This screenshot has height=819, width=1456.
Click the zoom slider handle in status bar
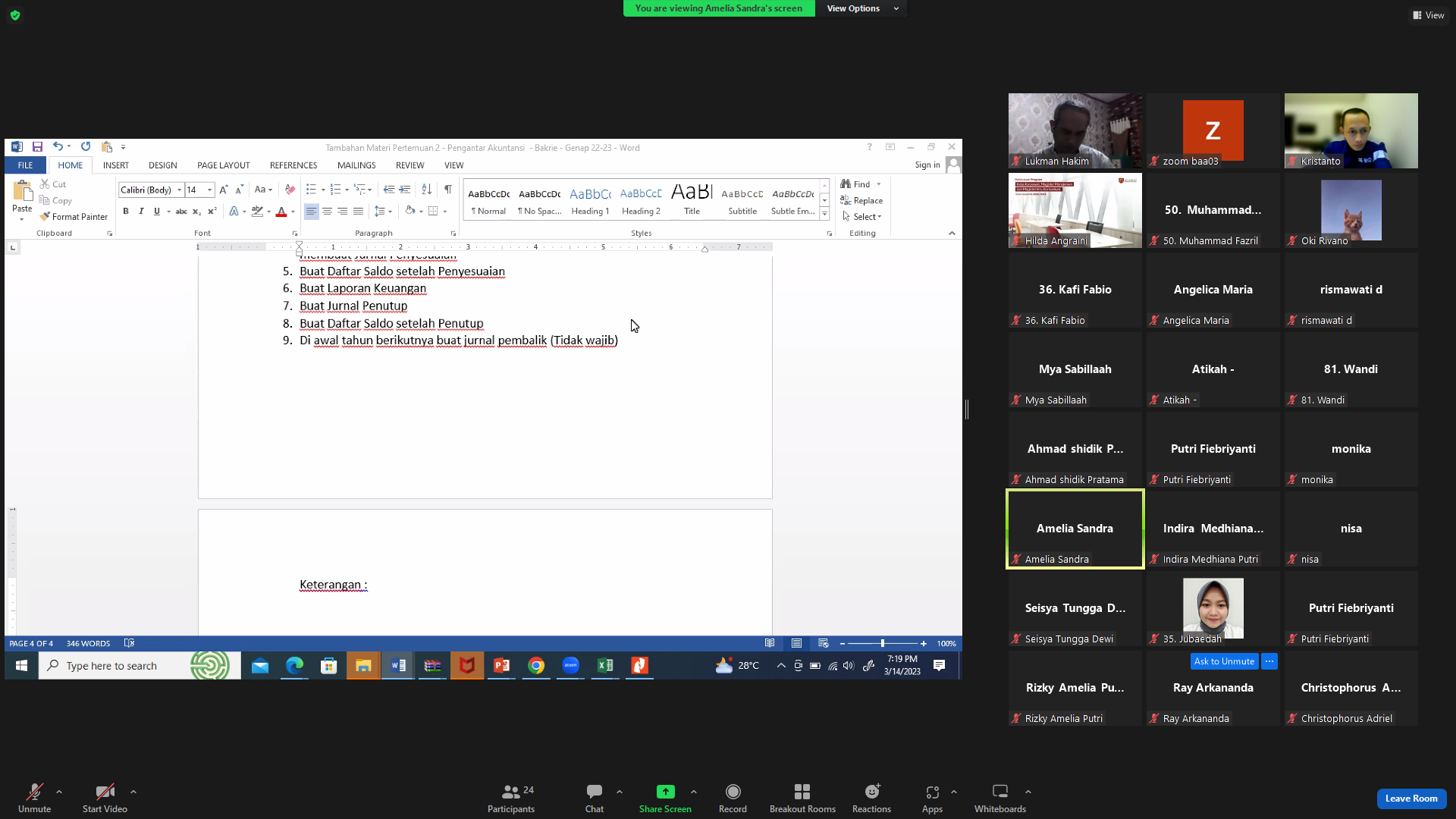coord(882,644)
